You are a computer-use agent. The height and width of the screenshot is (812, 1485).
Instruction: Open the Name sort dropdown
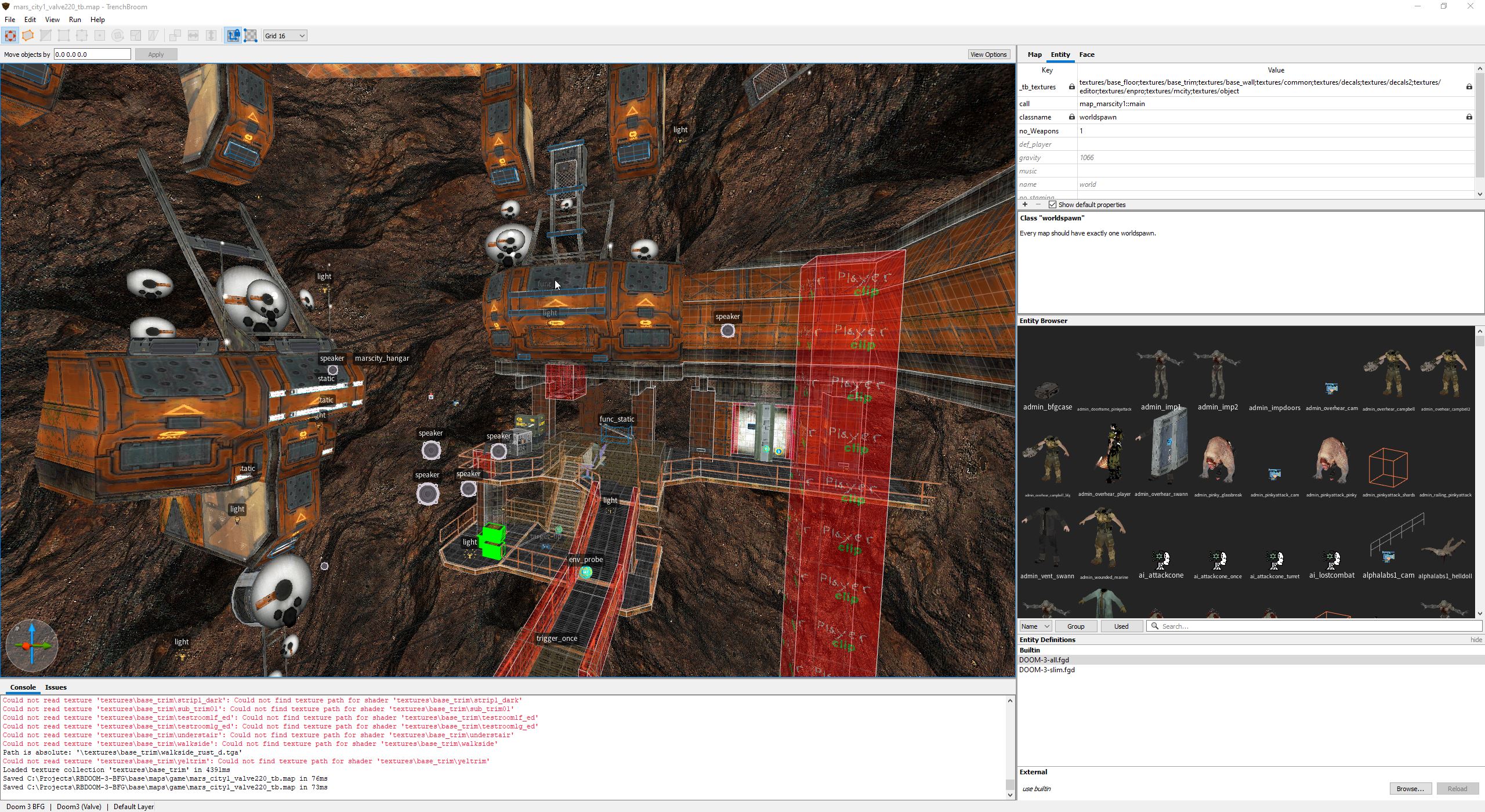click(1035, 626)
